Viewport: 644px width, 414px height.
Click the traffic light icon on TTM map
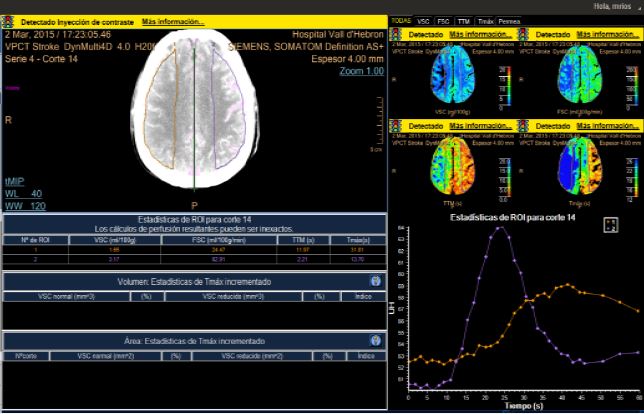tap(397, 126)
